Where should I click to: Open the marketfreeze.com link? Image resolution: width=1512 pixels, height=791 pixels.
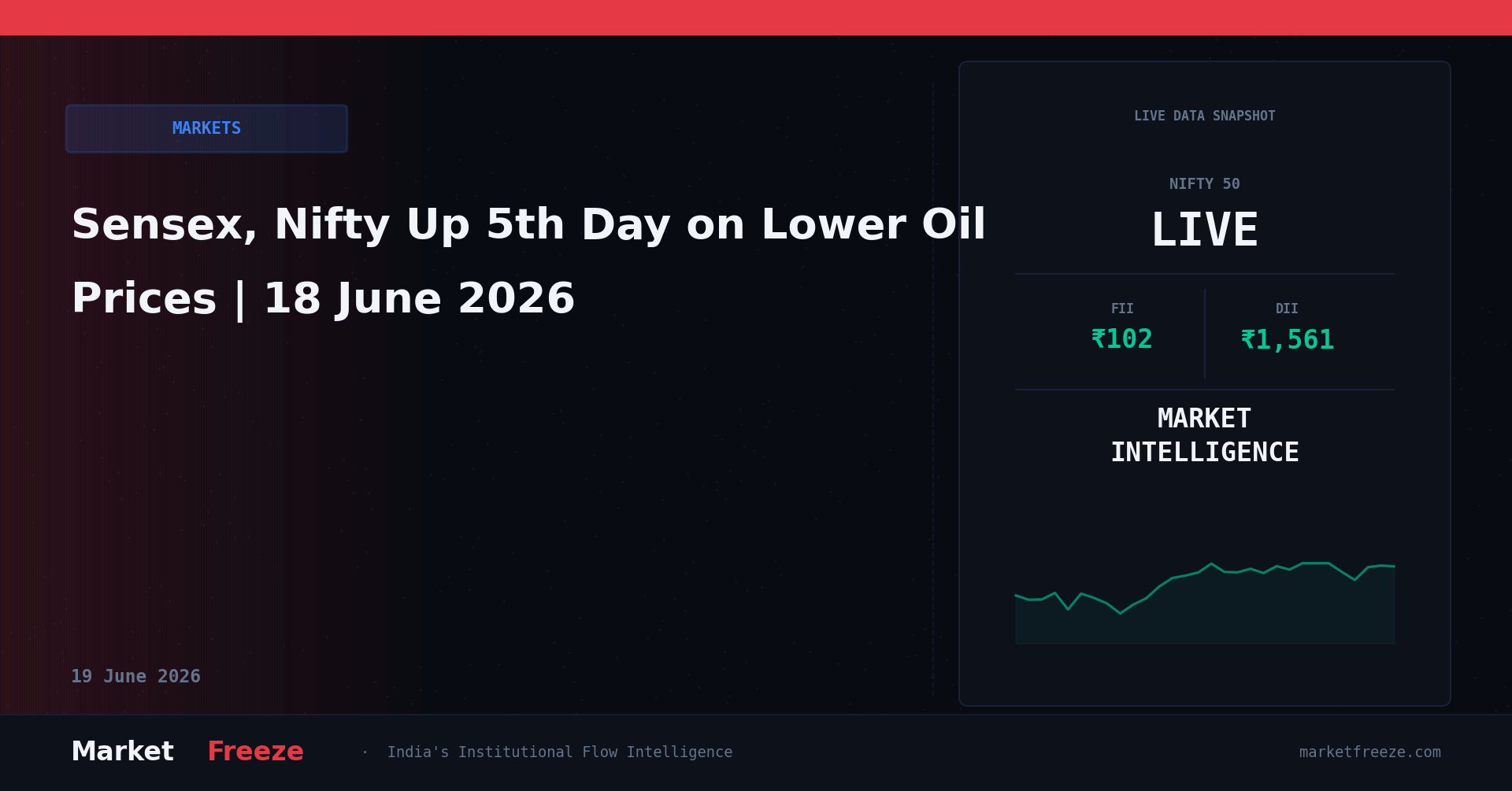coord(1369,752)
